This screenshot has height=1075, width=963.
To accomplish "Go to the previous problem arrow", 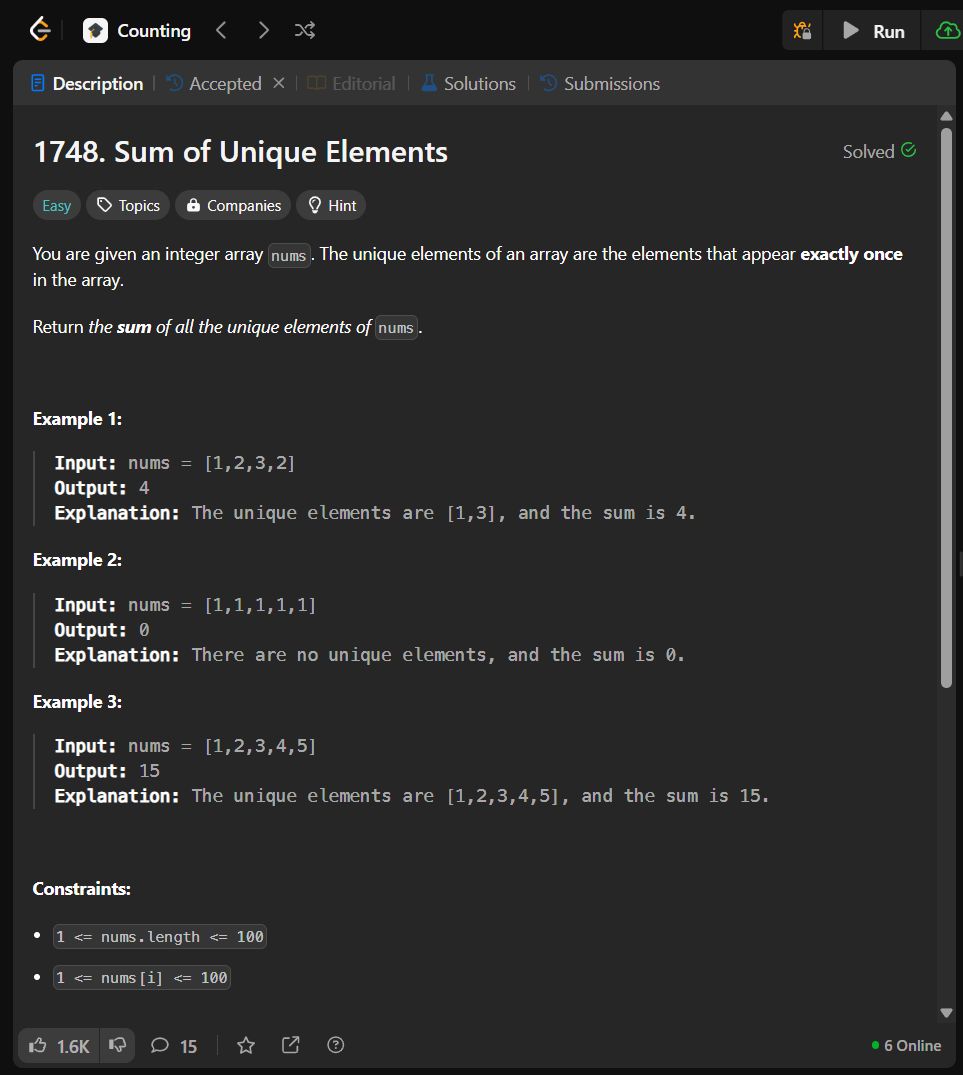I will click(x=221, y=31).
